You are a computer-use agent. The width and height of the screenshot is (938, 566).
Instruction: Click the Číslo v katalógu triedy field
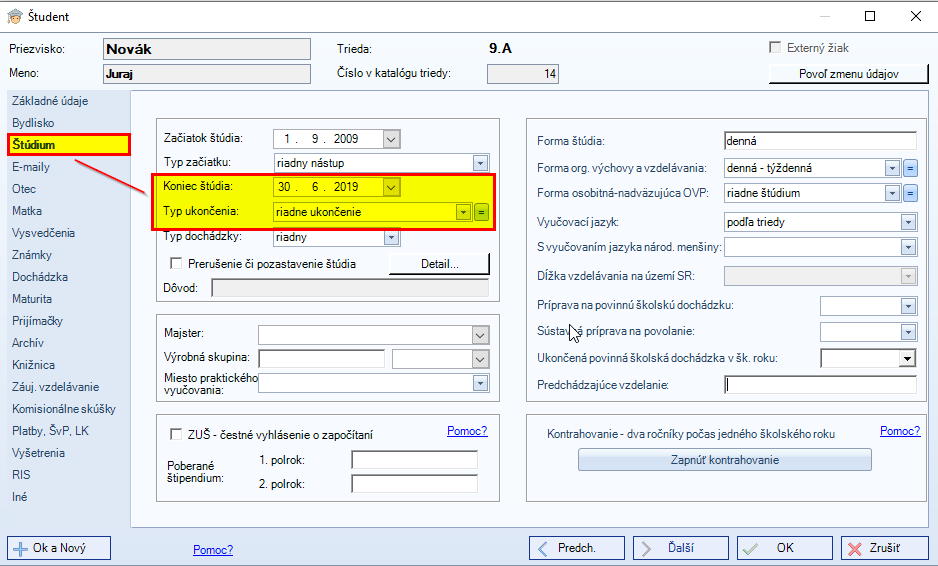523,74
